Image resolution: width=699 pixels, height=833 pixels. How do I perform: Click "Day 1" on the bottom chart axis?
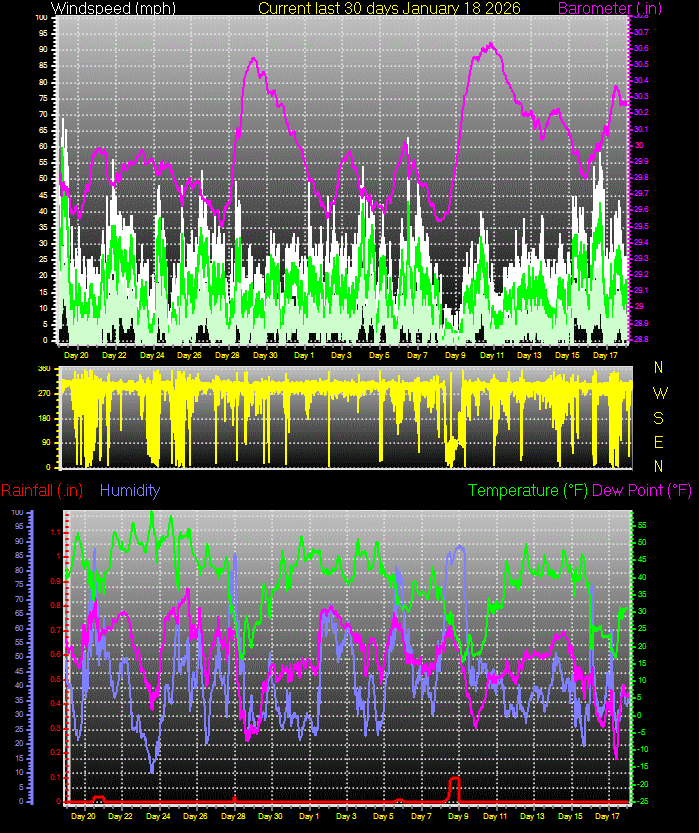[308, 817]
